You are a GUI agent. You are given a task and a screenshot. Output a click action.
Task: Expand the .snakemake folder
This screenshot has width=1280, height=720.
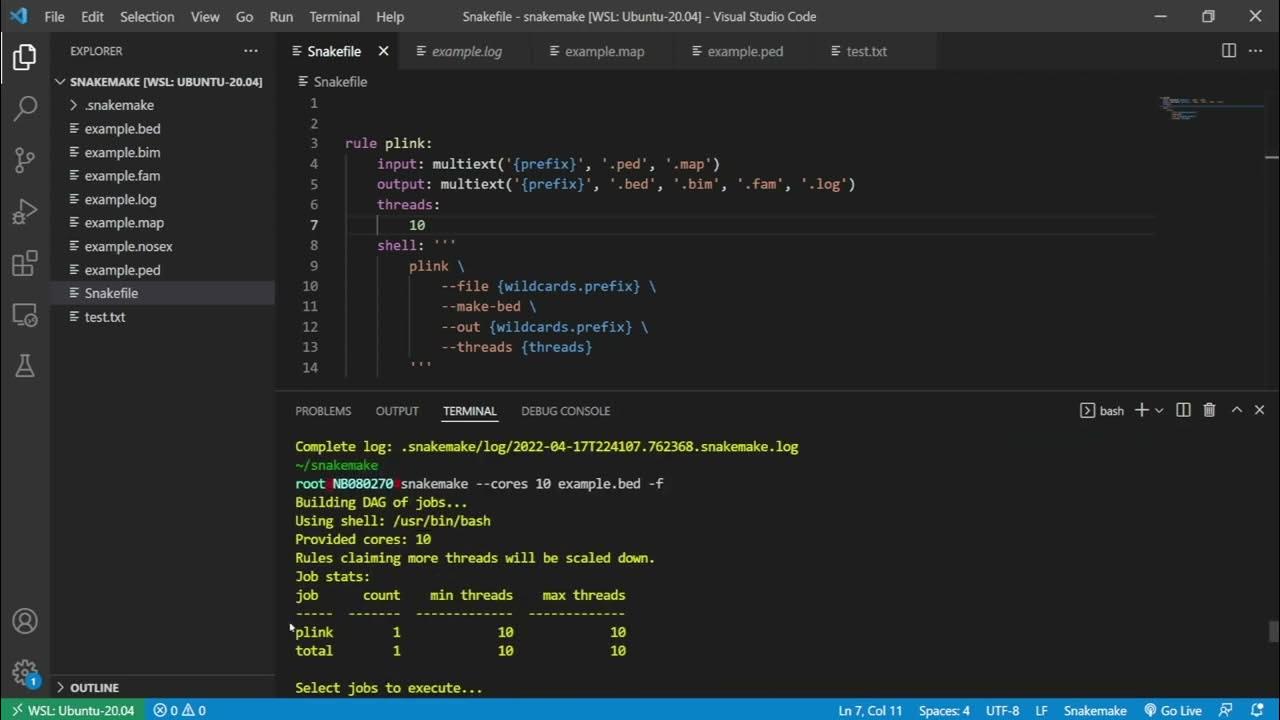pos(162,105)
